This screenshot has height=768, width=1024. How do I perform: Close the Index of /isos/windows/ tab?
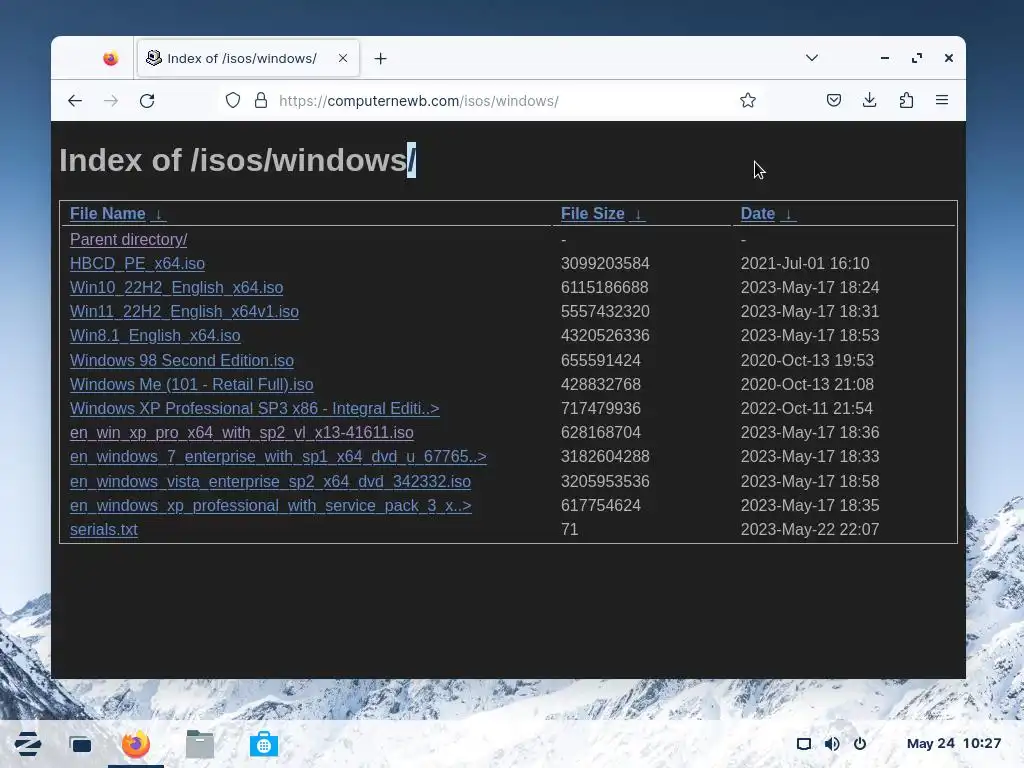coord(343,58)
